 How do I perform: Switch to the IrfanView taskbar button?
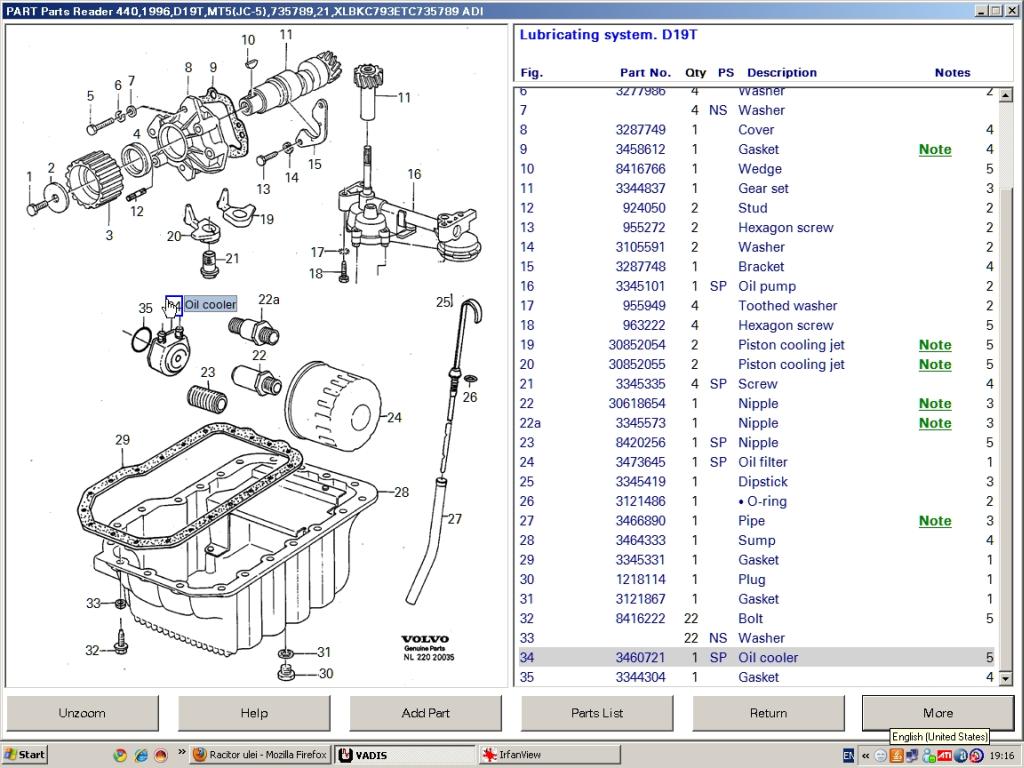point(549,755)
